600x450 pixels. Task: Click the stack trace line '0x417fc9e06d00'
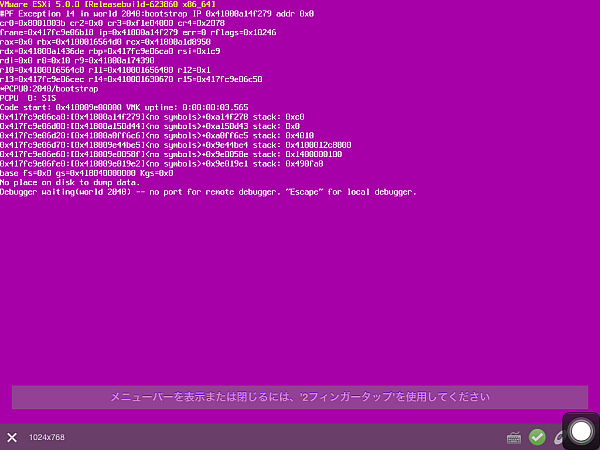(150, 126)
